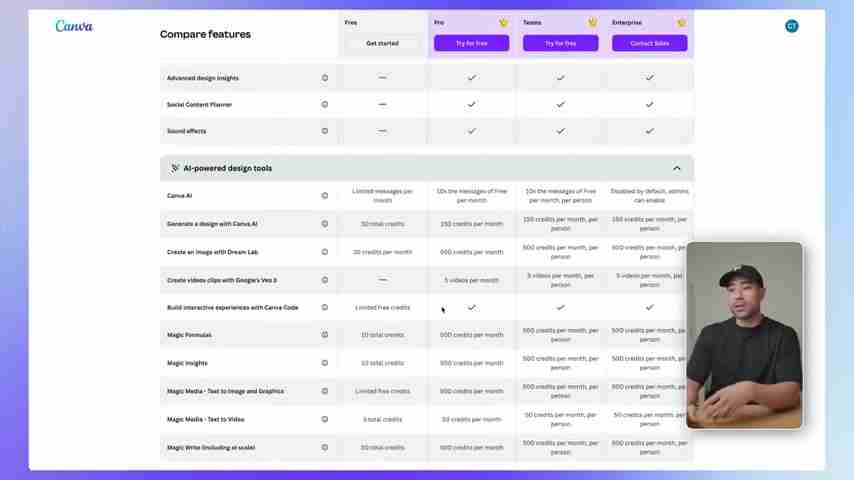Click info icon beside Canva AI
Screen dimensions: 854x480
click(x=325, y=196)
